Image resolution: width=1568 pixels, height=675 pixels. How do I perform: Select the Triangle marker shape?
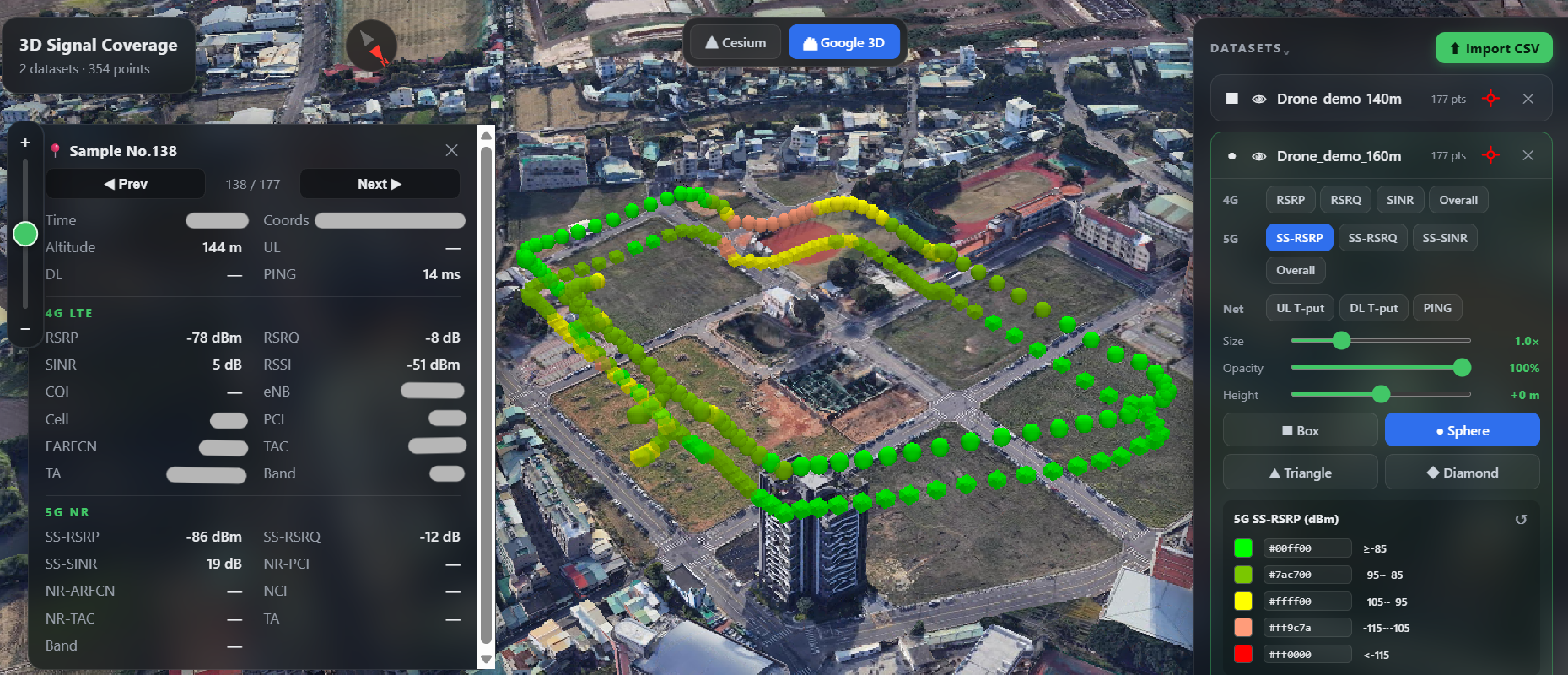(x=1300, y=472)
